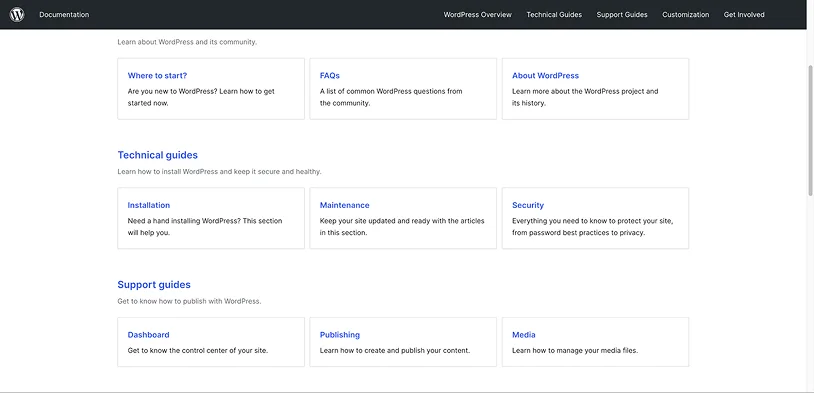Viewport: 814px width, 393px height.
Task: Click 'Keep your site updated and ready' text
Action: (402, 227)
